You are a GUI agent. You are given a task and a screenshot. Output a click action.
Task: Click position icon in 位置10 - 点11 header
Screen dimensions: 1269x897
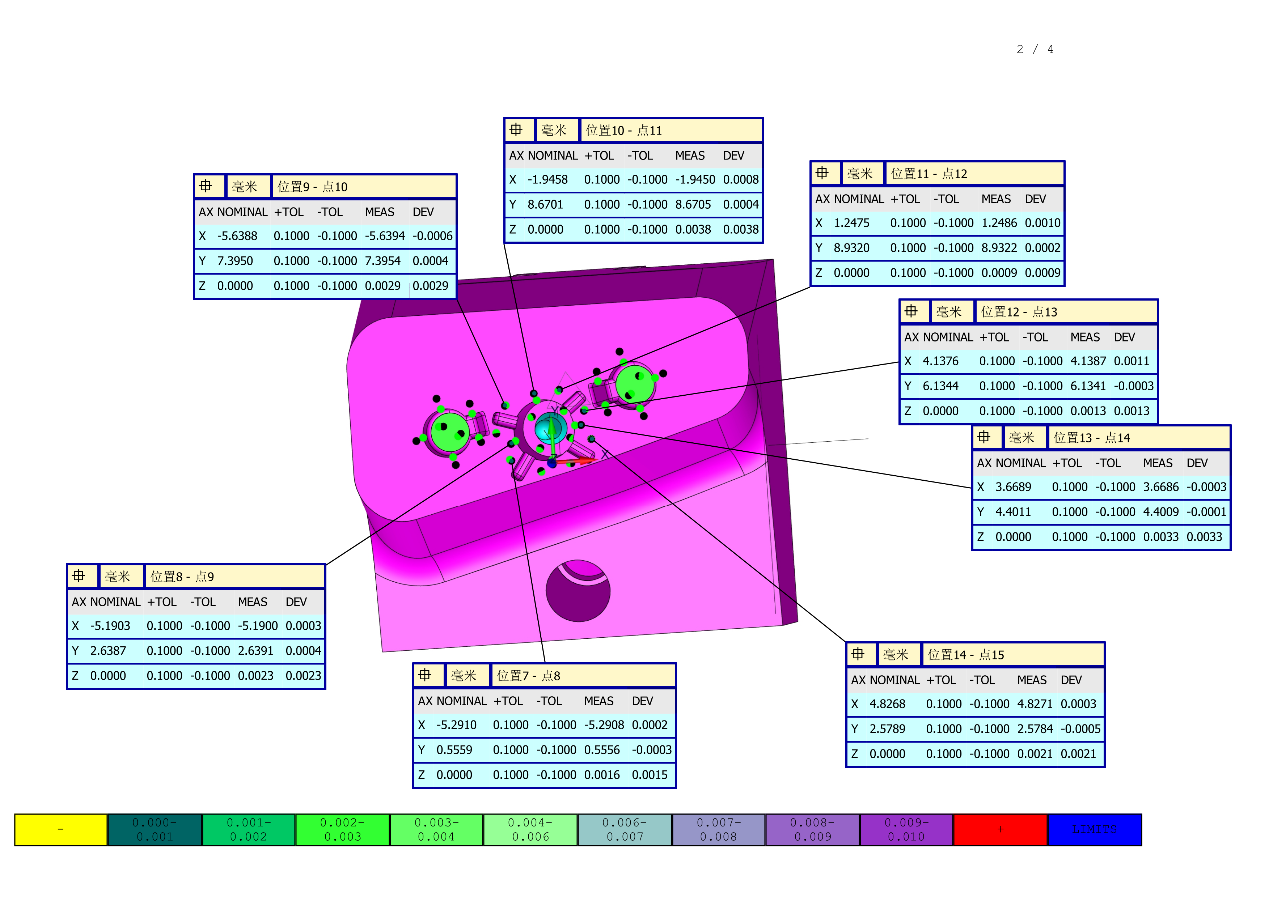(x=517, y=130)
